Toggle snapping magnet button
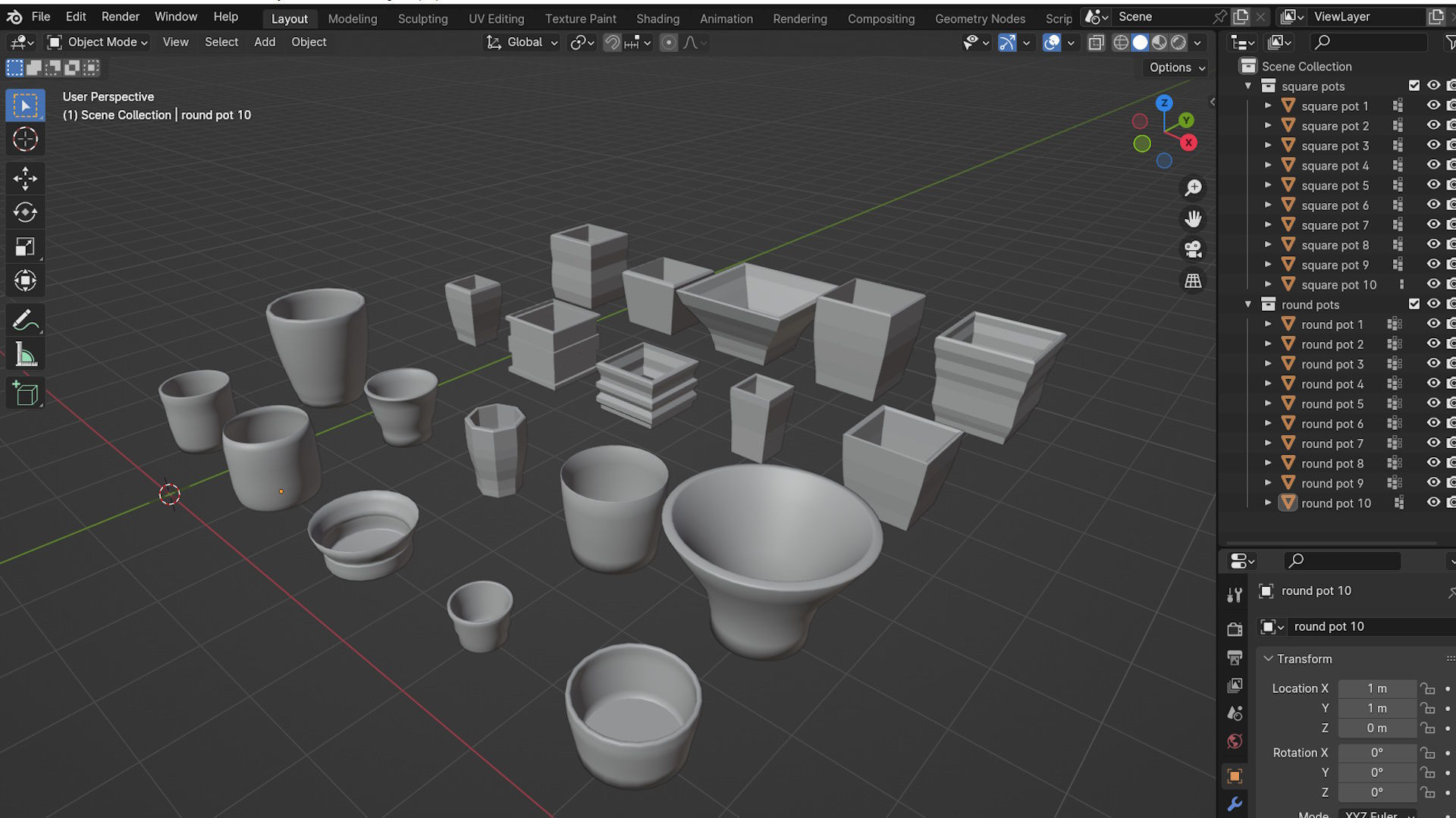Viewport: 1456px width, 818px height. pos(612,42)
